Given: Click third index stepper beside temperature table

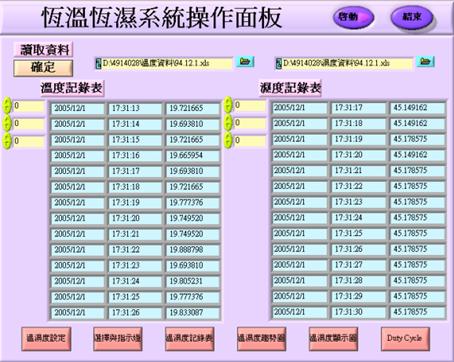Looking at the screenshot, I should click(7, 142).
